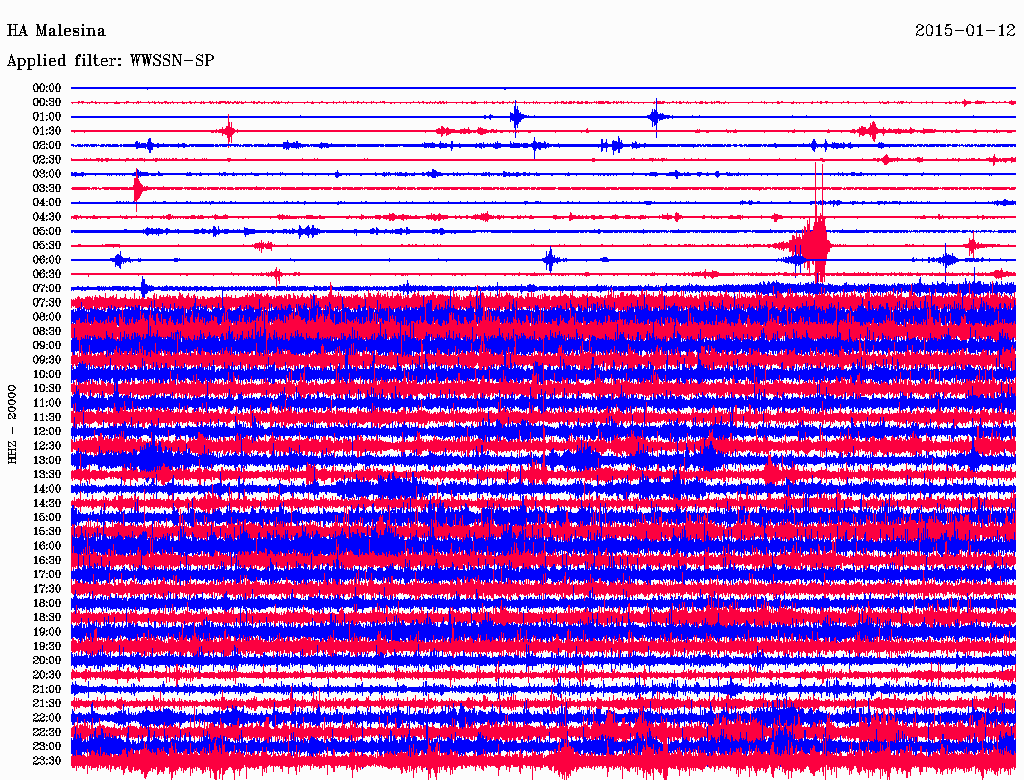Select the 03:00 time label
Viewport: 1024px width, 780px height.
(47, 174)
